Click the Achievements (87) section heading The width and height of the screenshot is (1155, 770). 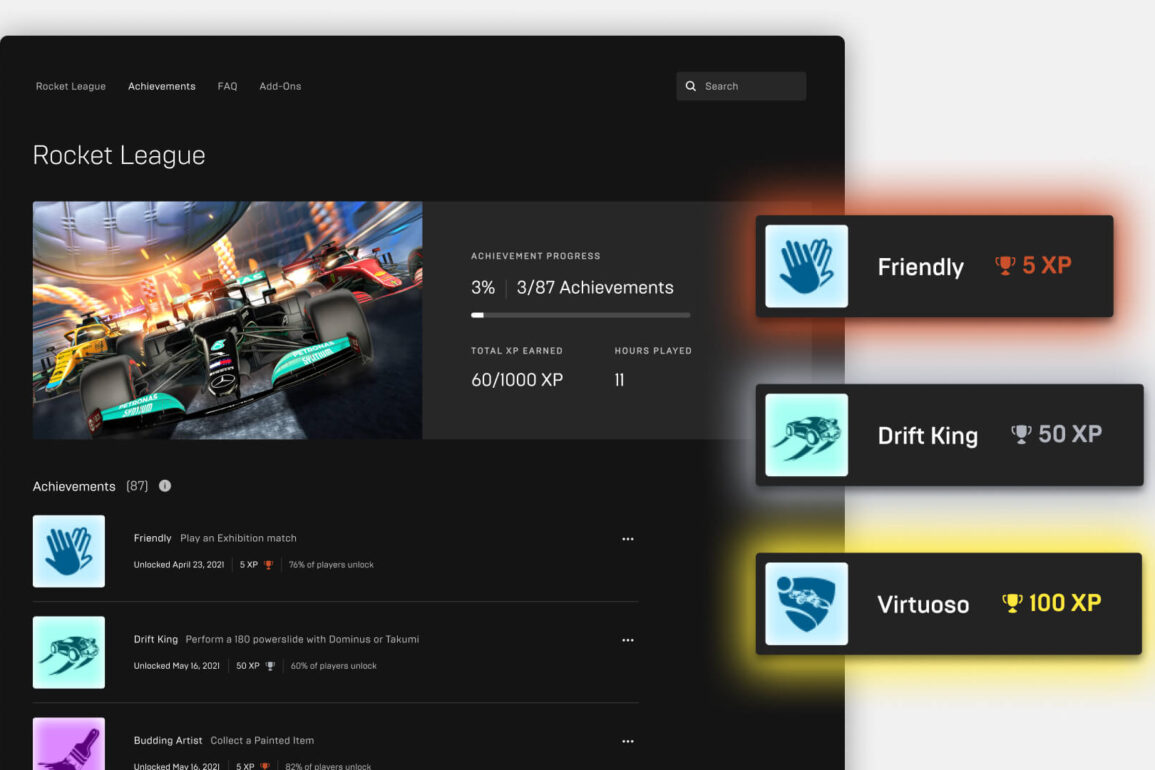[90, 486]
